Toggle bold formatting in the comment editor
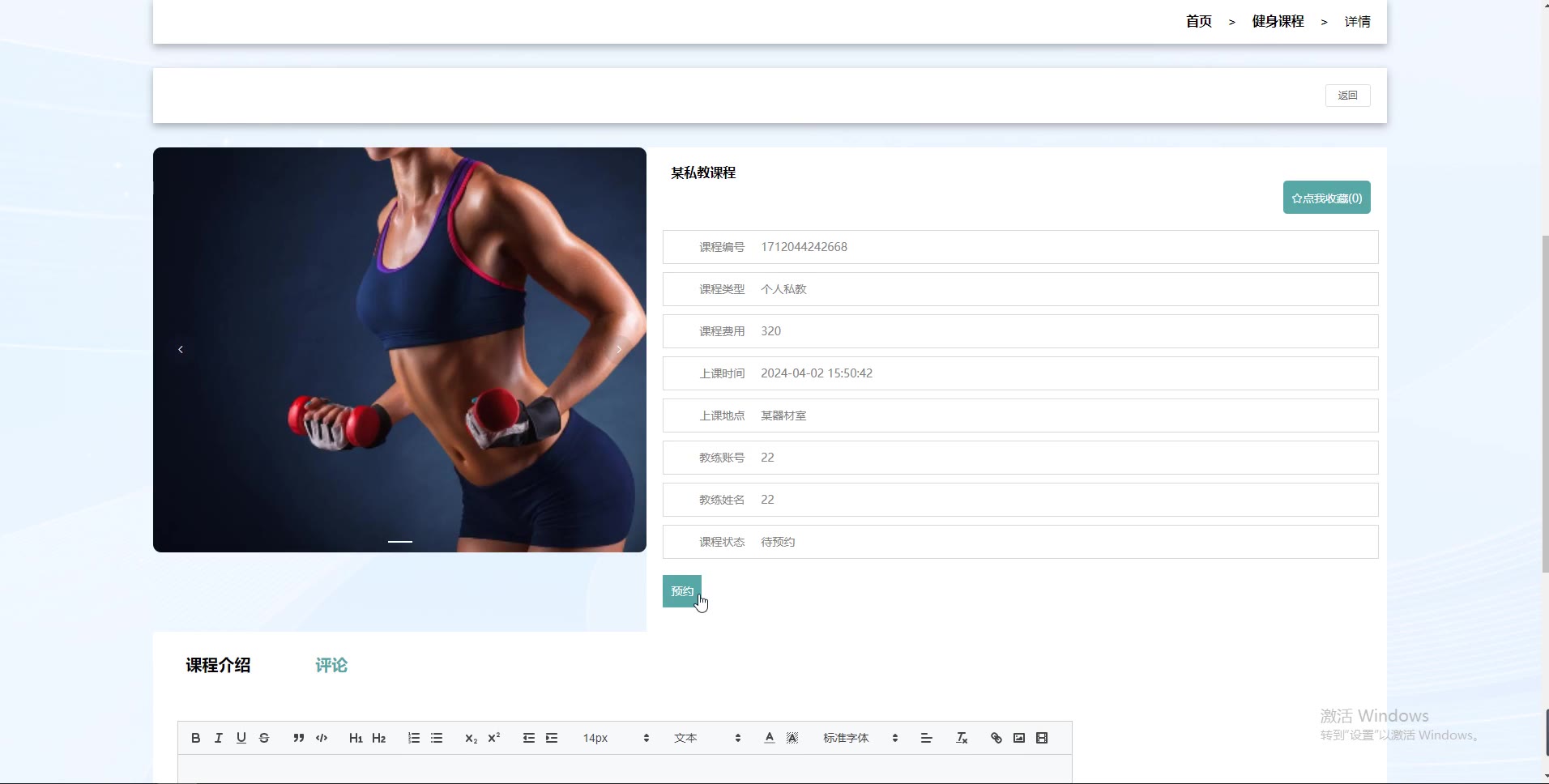The width and height of the screenshot is (1549, 784). (195, 738)
